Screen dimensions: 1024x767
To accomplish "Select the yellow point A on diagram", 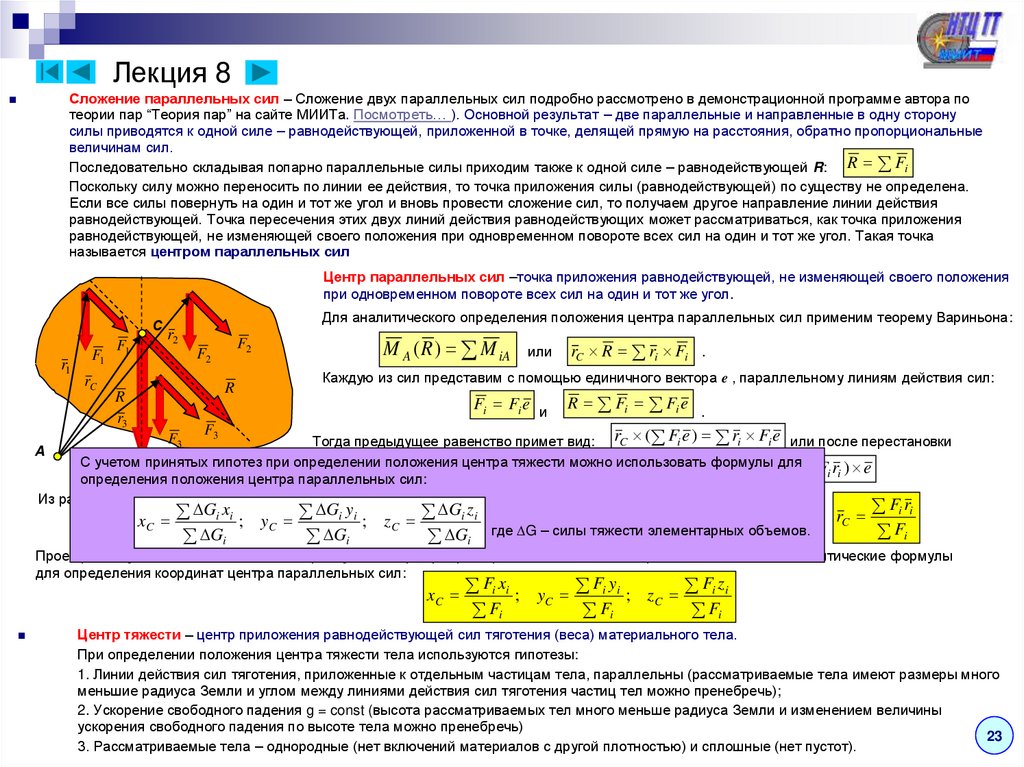I will click(x=57, y=455).
